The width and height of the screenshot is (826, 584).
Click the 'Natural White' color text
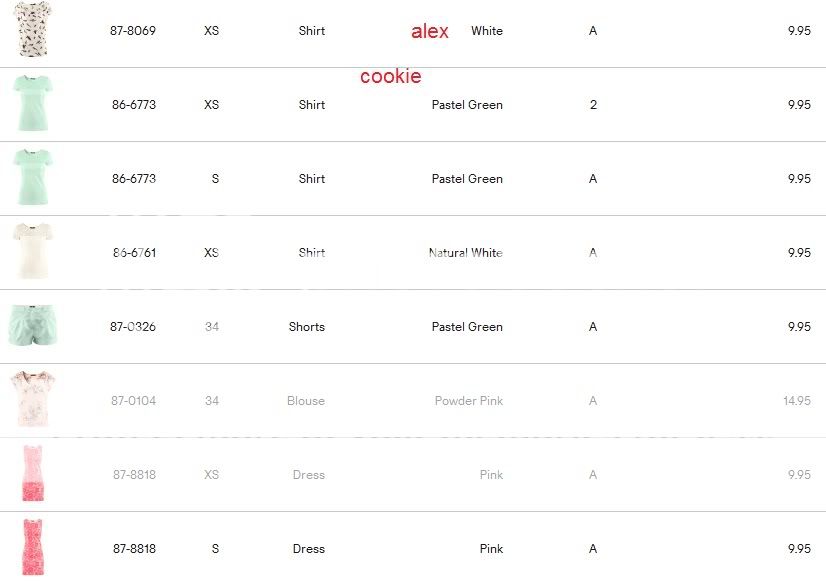(465, 253)
